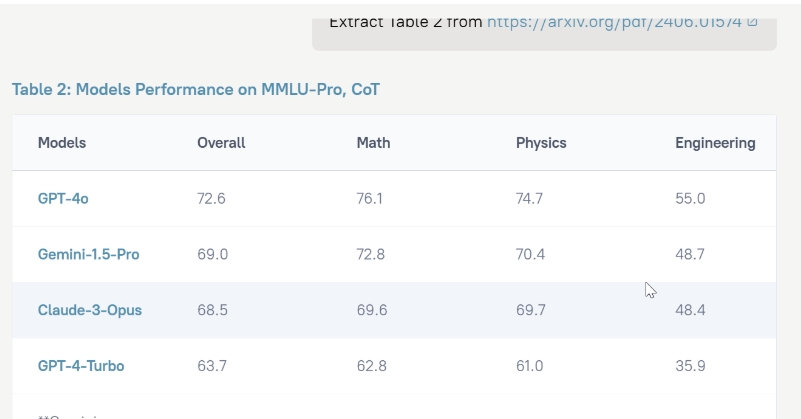Screen dimensions: 801x419
Task: Click the Engineering column header
Action: point(715,143)
